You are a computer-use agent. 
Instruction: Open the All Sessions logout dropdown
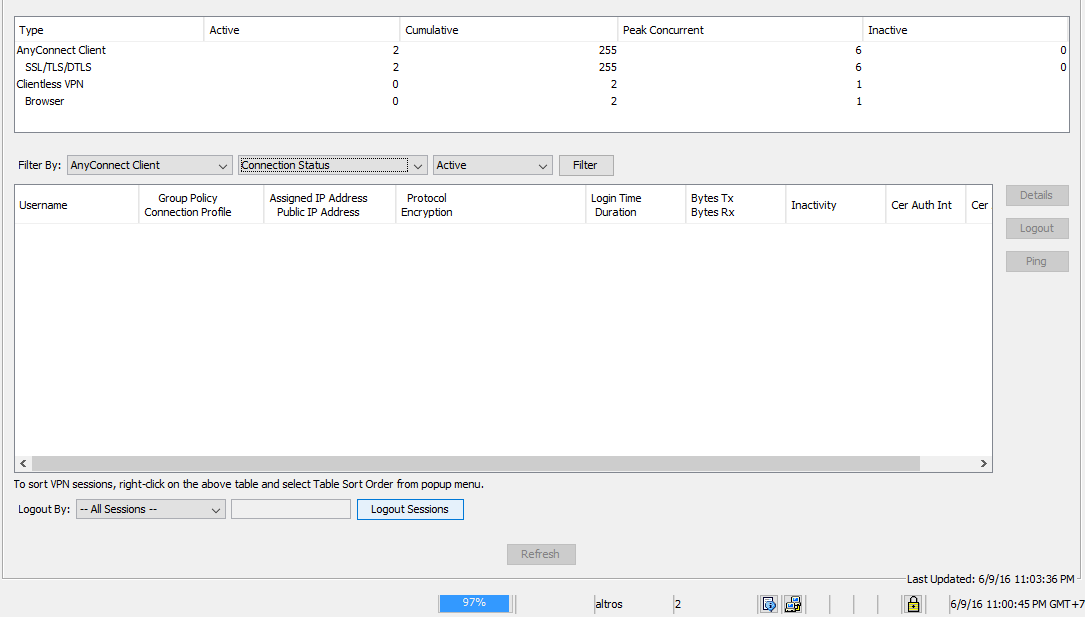tap(151, 509)
